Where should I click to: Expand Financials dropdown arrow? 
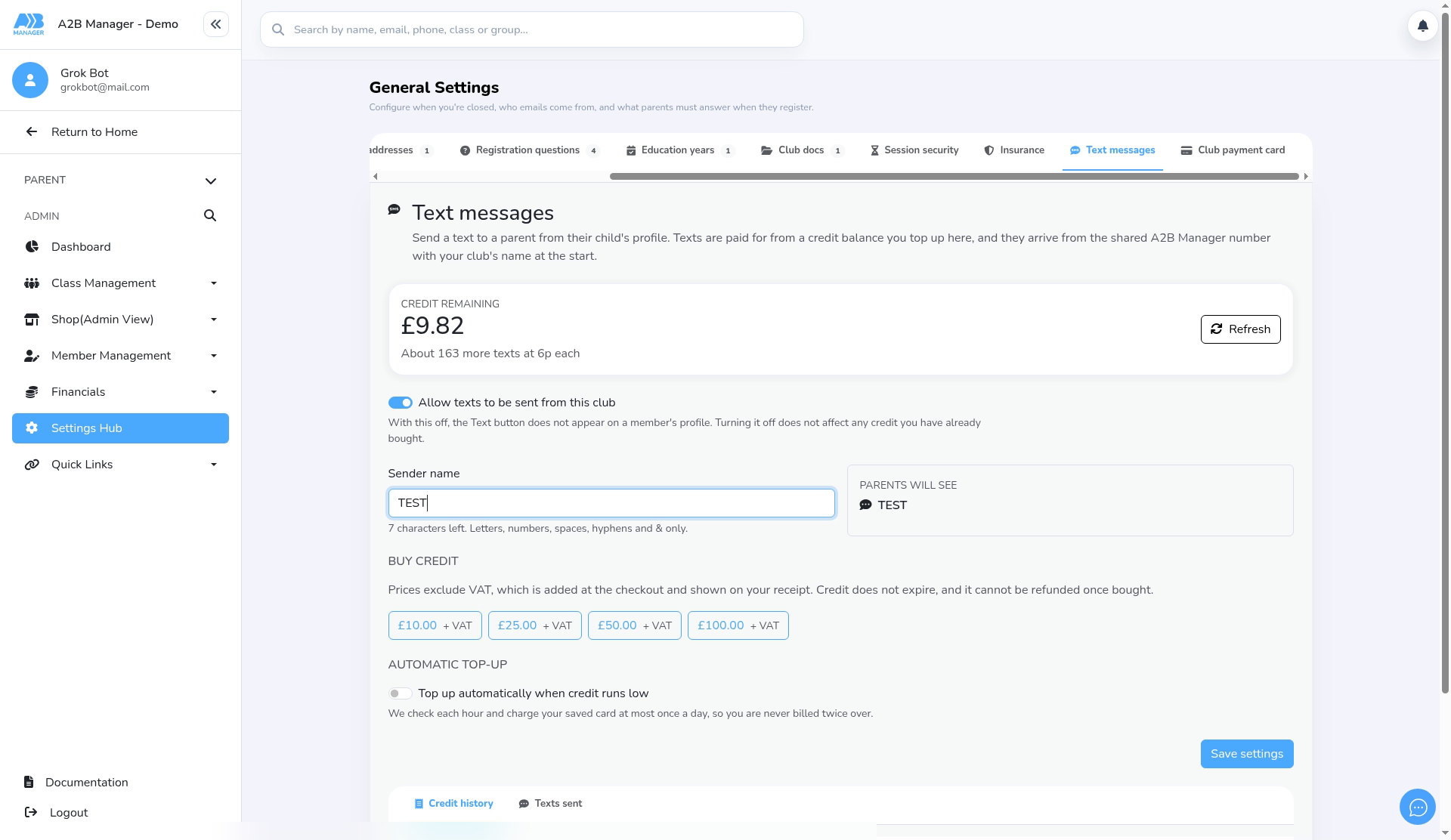coord(214,392)
